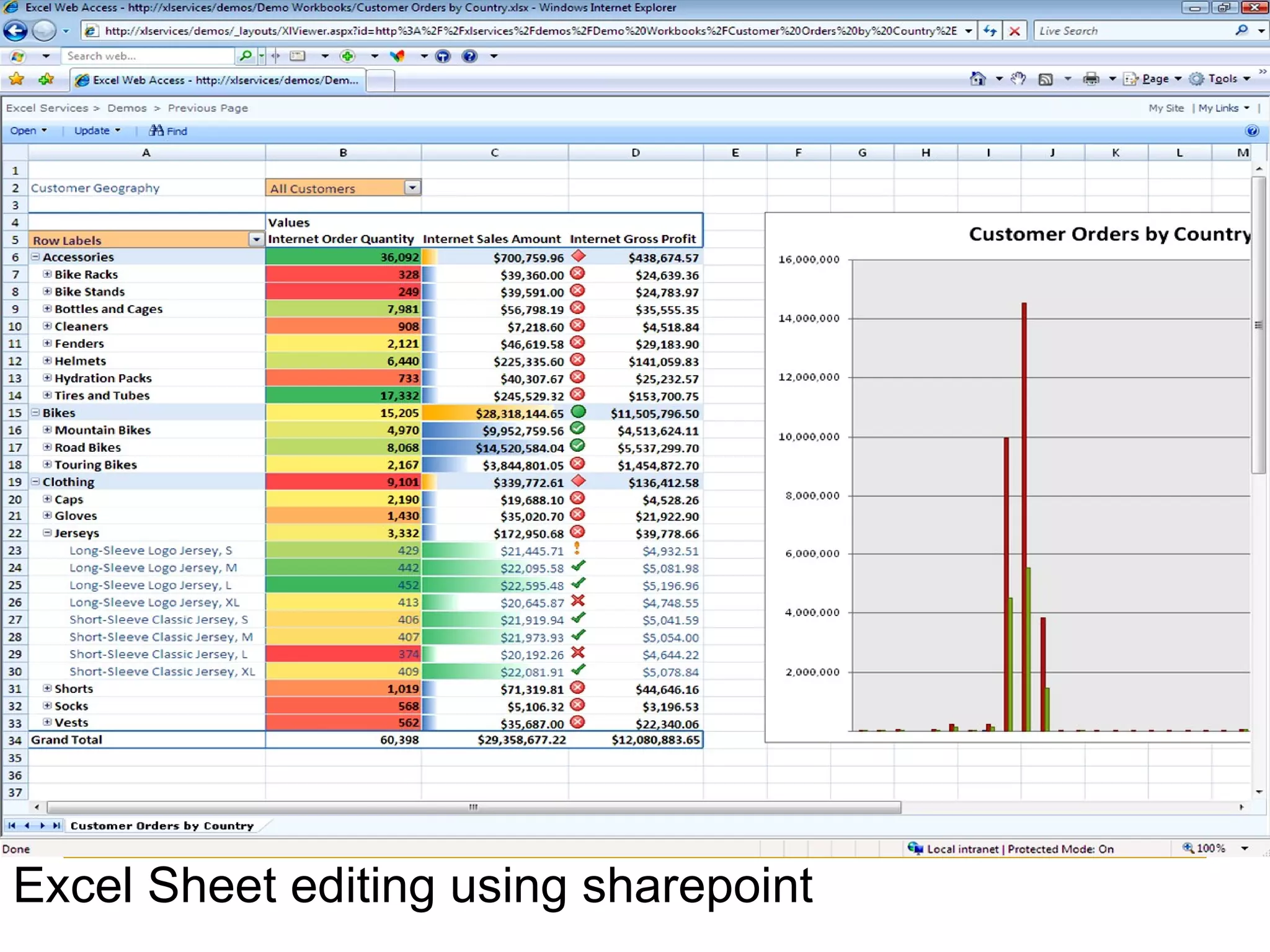
Task: Click the blue question mark toolbar icon
Action: pos(470,56)
